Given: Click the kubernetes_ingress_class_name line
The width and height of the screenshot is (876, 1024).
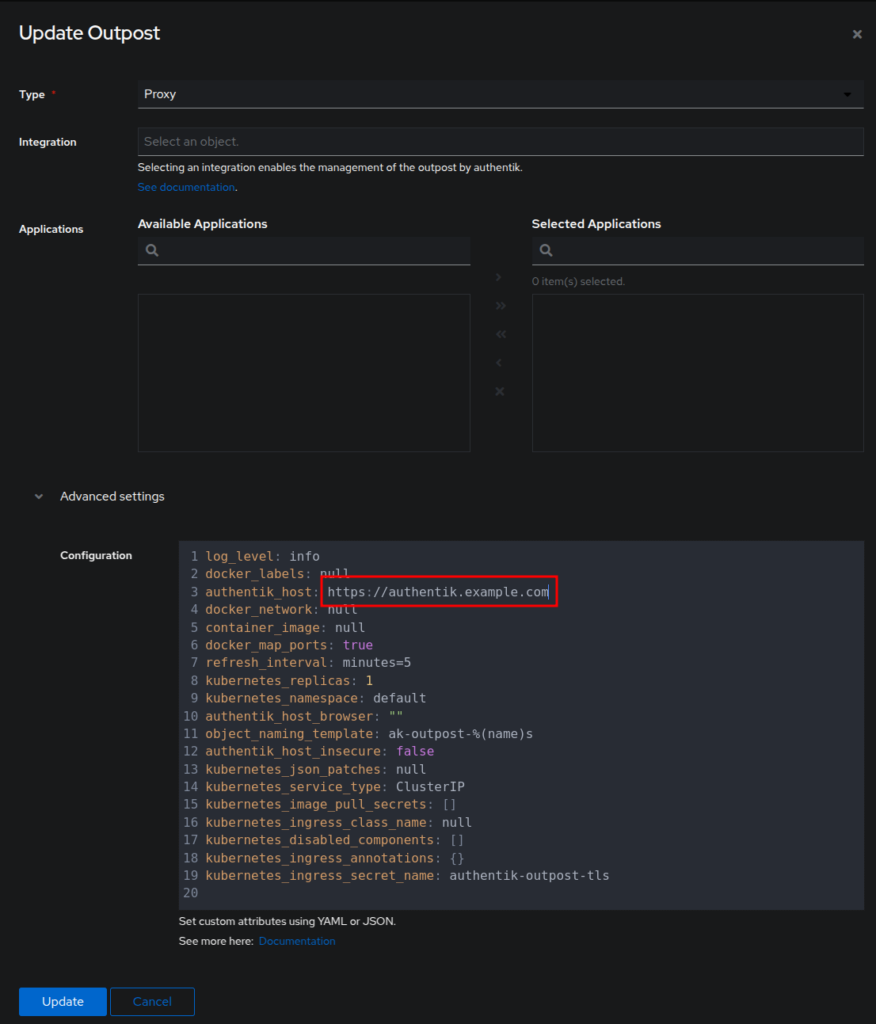Looking at the screenshot, I should coord(338,823).
